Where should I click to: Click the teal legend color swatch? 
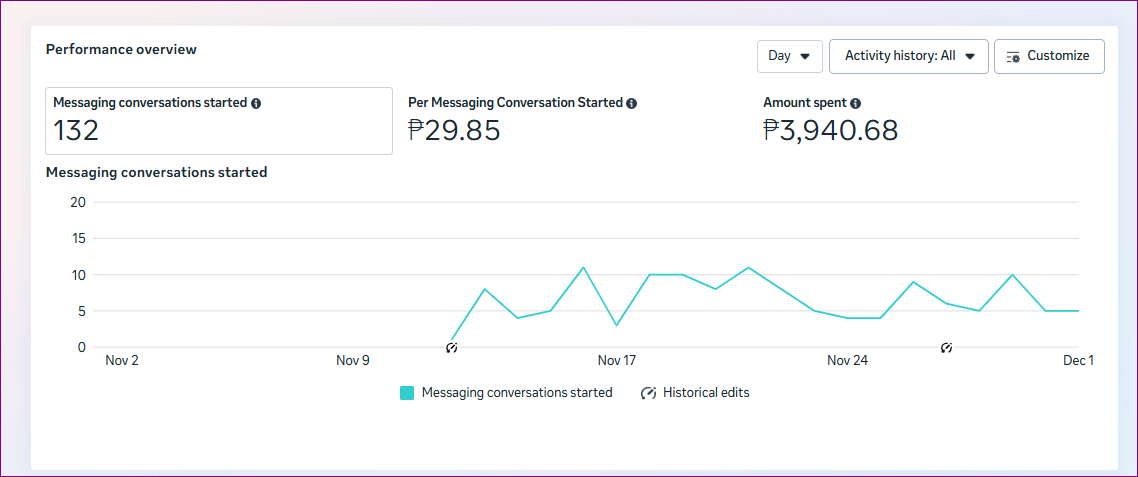[x=407, y=393]
